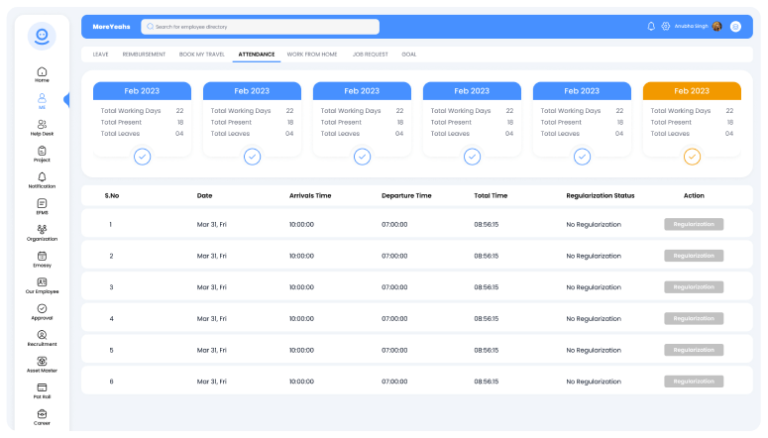The width and height of the screenshot is (768, 438).
Task: Open Approval from the sidebar
Action: (x=42, y=311)
